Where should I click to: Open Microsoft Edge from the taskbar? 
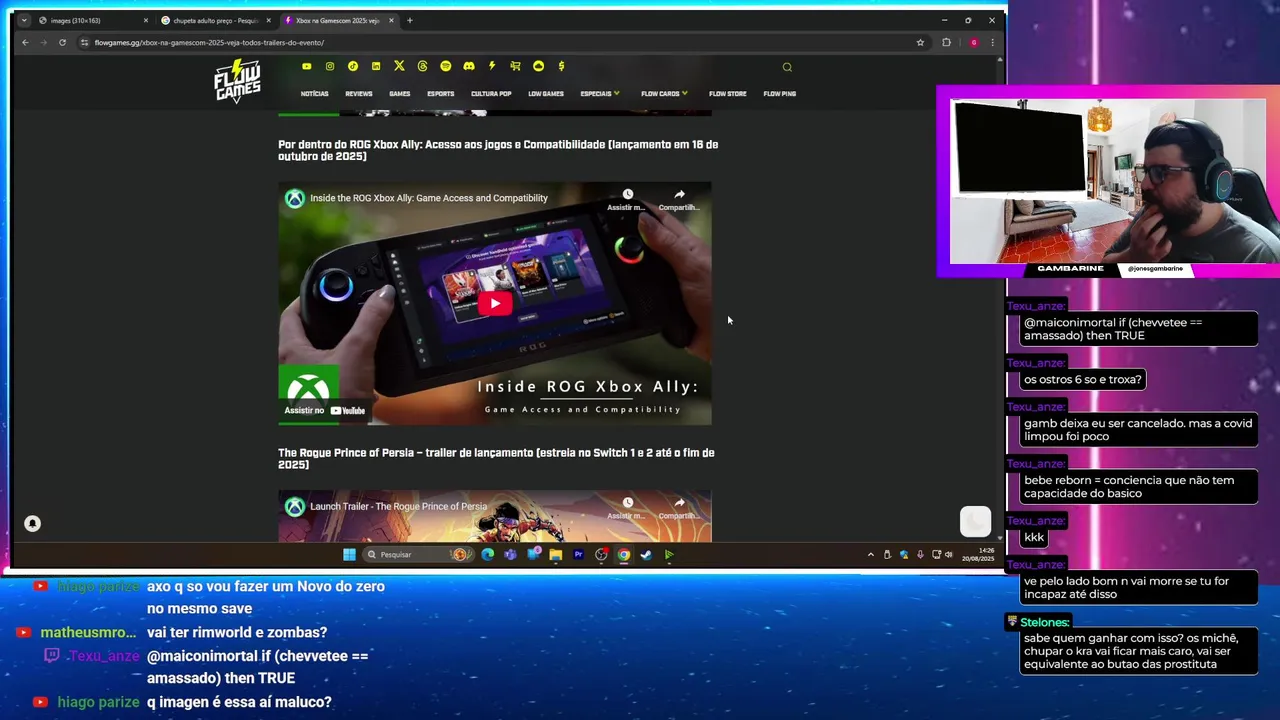pos(487,554)
